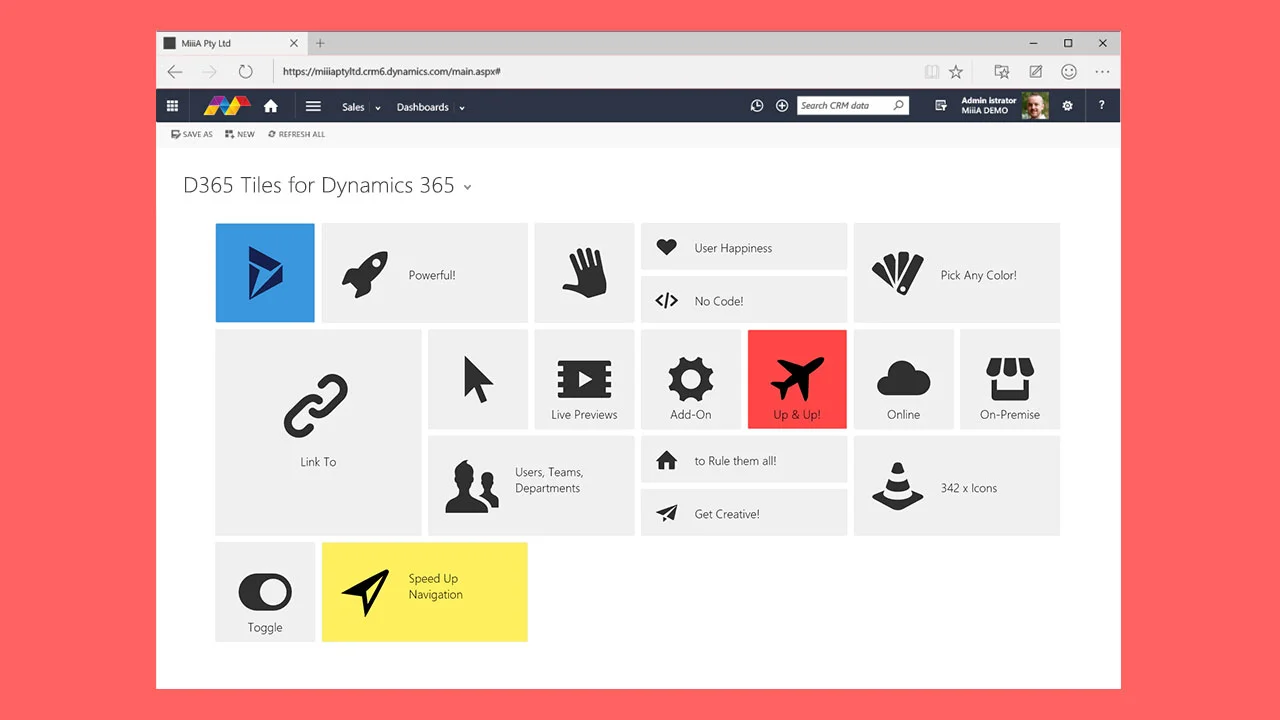Image resolution: width=1280 pixels, height=720 pixels.
Task: Open the help question mark
Action: click(1101, 106)
